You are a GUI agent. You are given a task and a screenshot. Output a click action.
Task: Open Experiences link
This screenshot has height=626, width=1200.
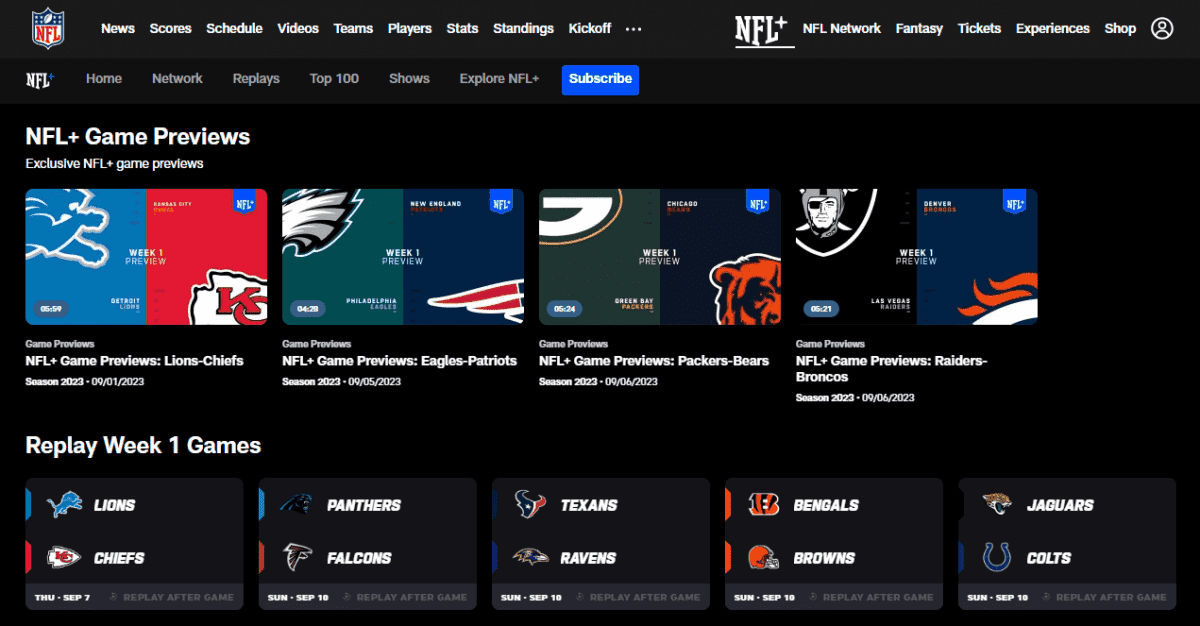pyautogui.click(x=1053, y=28)
